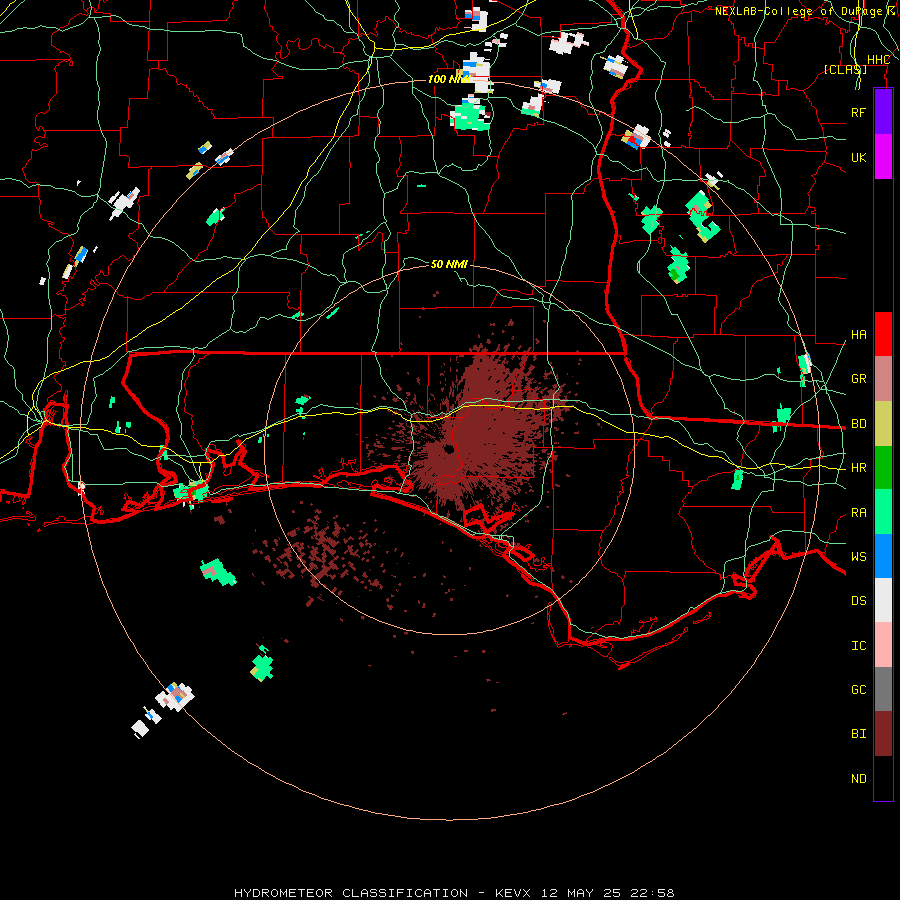Click the HHC product code label
The height and width of the screenshot is (900, 900).
pos(878,60)
